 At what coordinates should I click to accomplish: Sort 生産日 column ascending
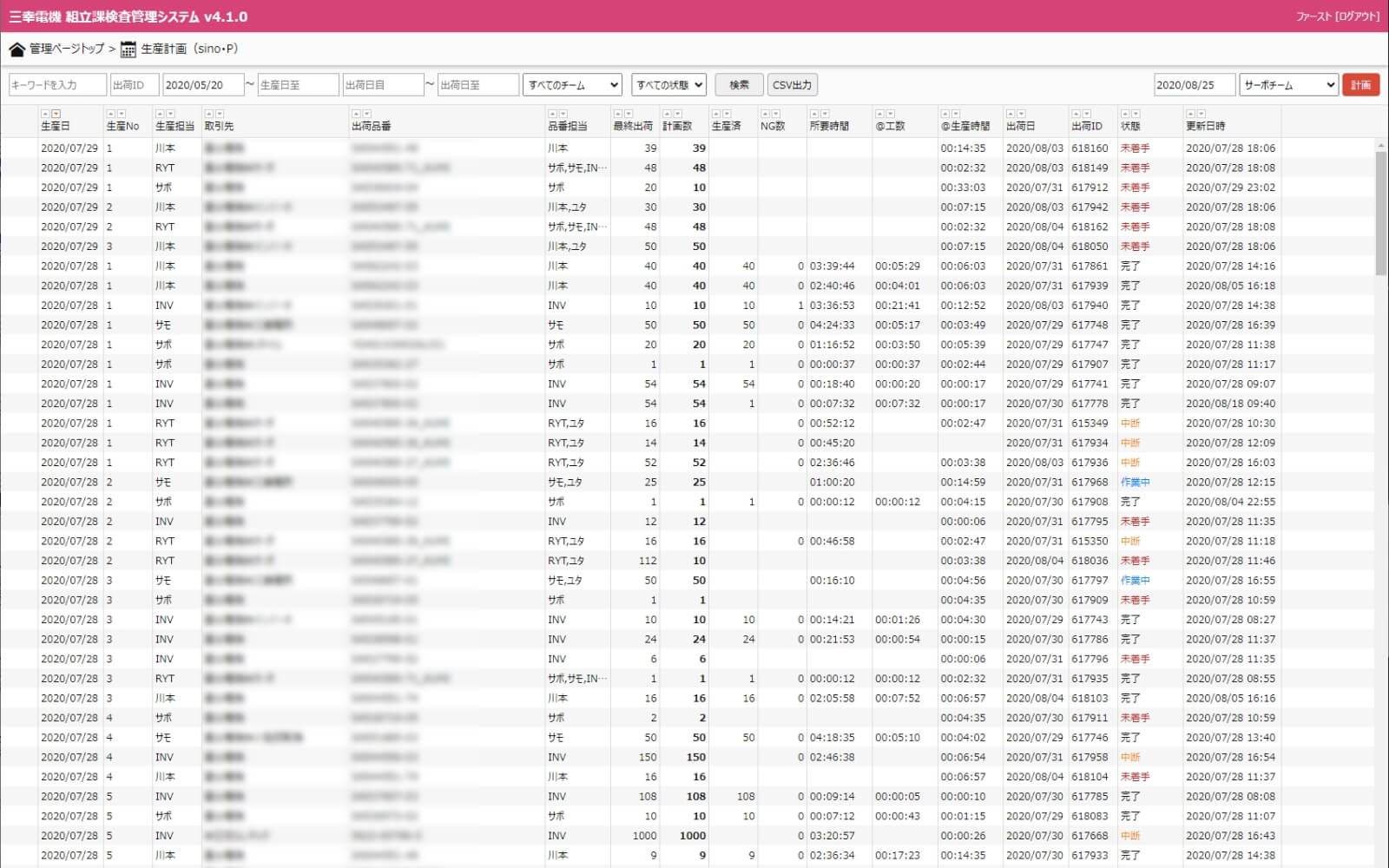coord(45,114)
